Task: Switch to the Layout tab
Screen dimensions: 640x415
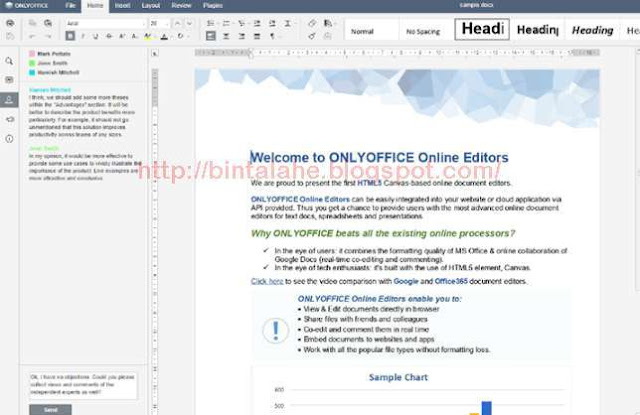Action: click(x=151, y=5)
